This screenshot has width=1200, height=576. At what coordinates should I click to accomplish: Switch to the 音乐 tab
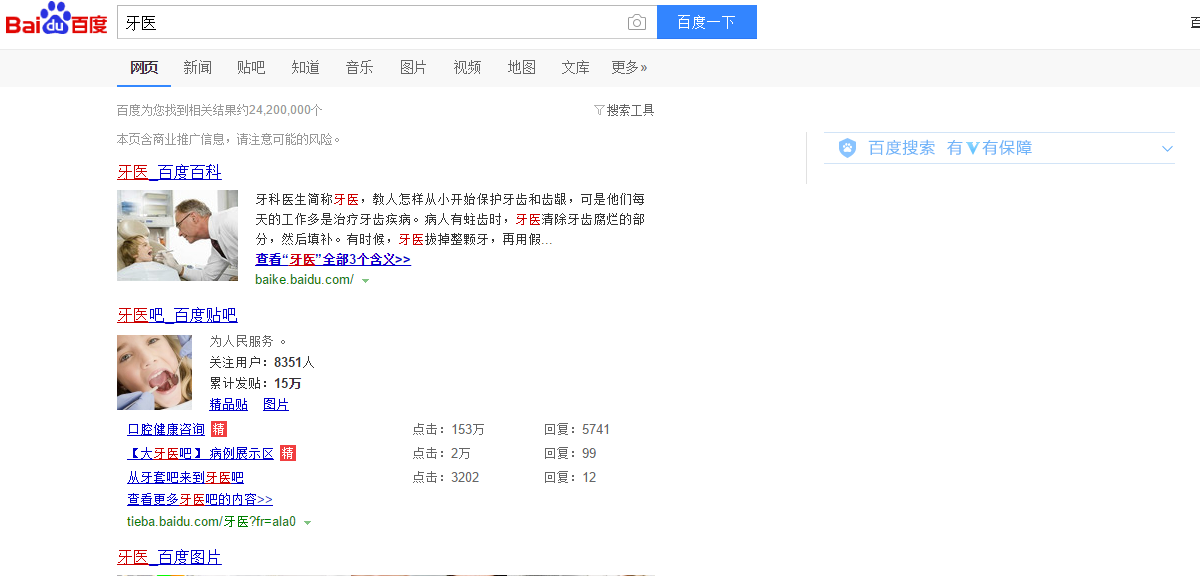(359, 67)
